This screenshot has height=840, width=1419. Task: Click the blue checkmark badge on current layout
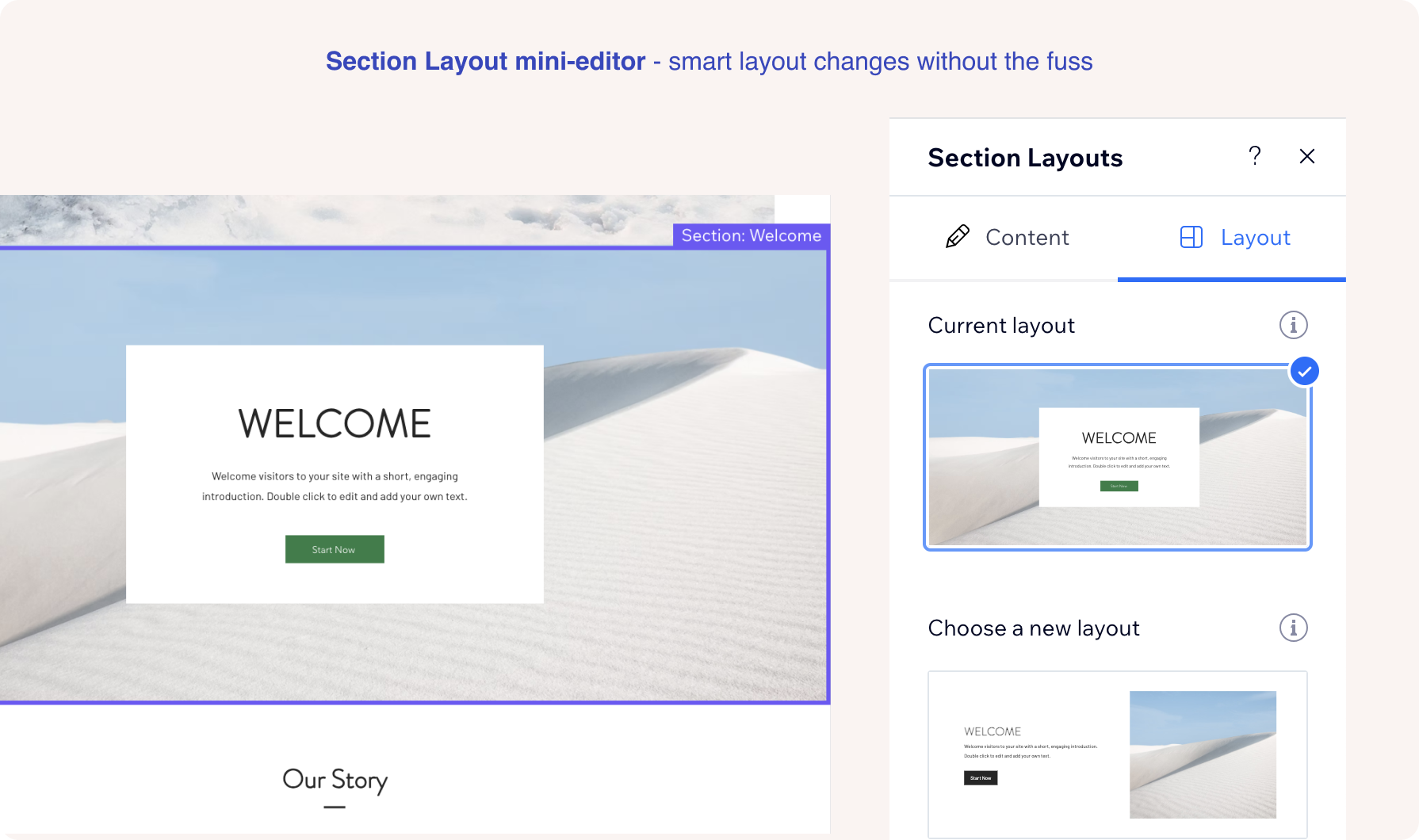coord(1304,371)
